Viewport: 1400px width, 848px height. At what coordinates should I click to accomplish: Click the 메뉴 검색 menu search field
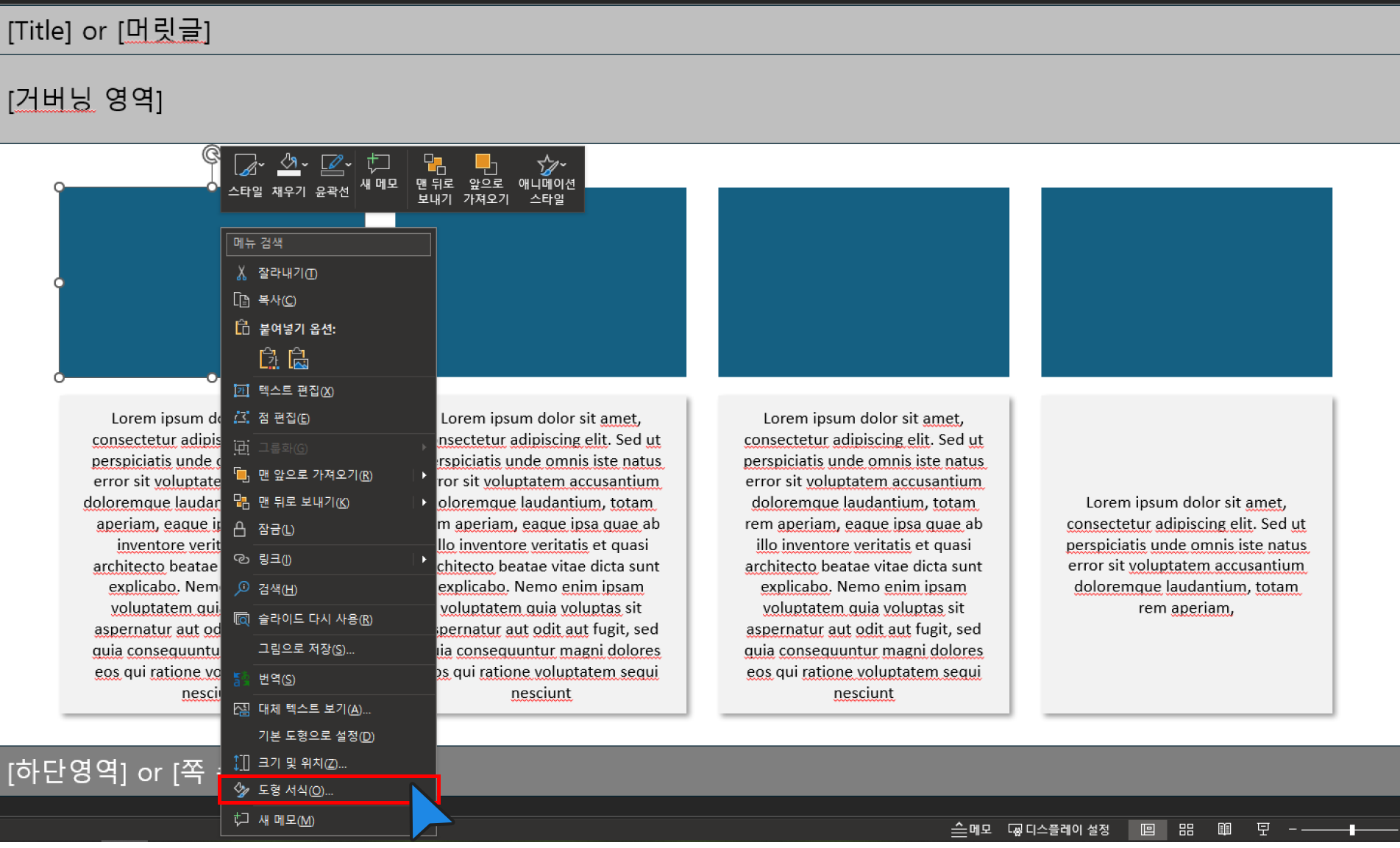tap(328, 243)
